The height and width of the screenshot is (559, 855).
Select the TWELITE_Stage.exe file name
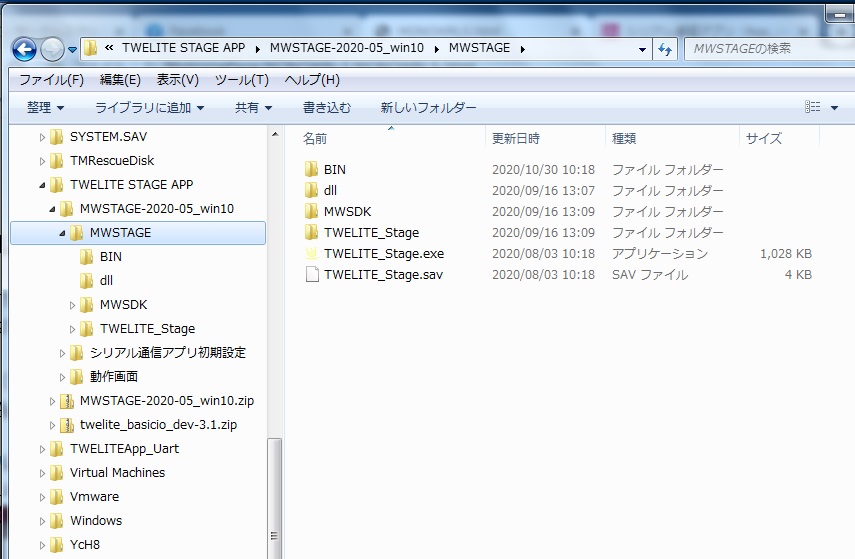click(384, 254)
